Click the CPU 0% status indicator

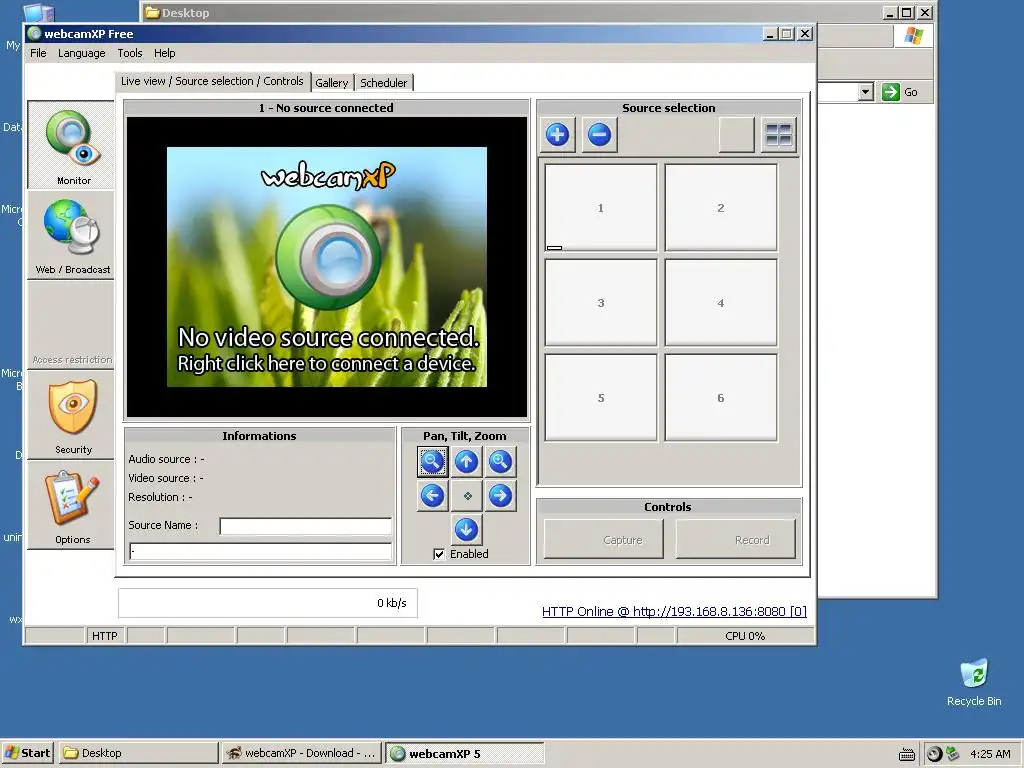(745, 635)
